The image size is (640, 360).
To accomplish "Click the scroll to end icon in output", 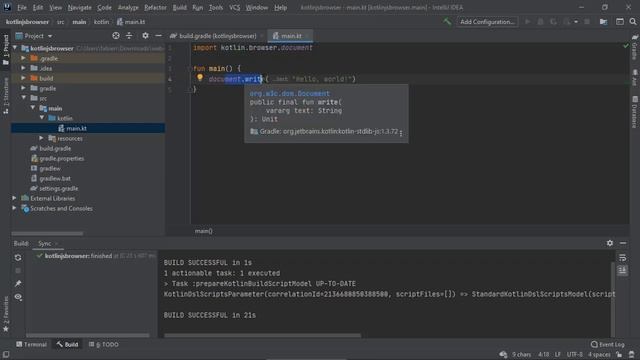I will click(x=622, y=270).
